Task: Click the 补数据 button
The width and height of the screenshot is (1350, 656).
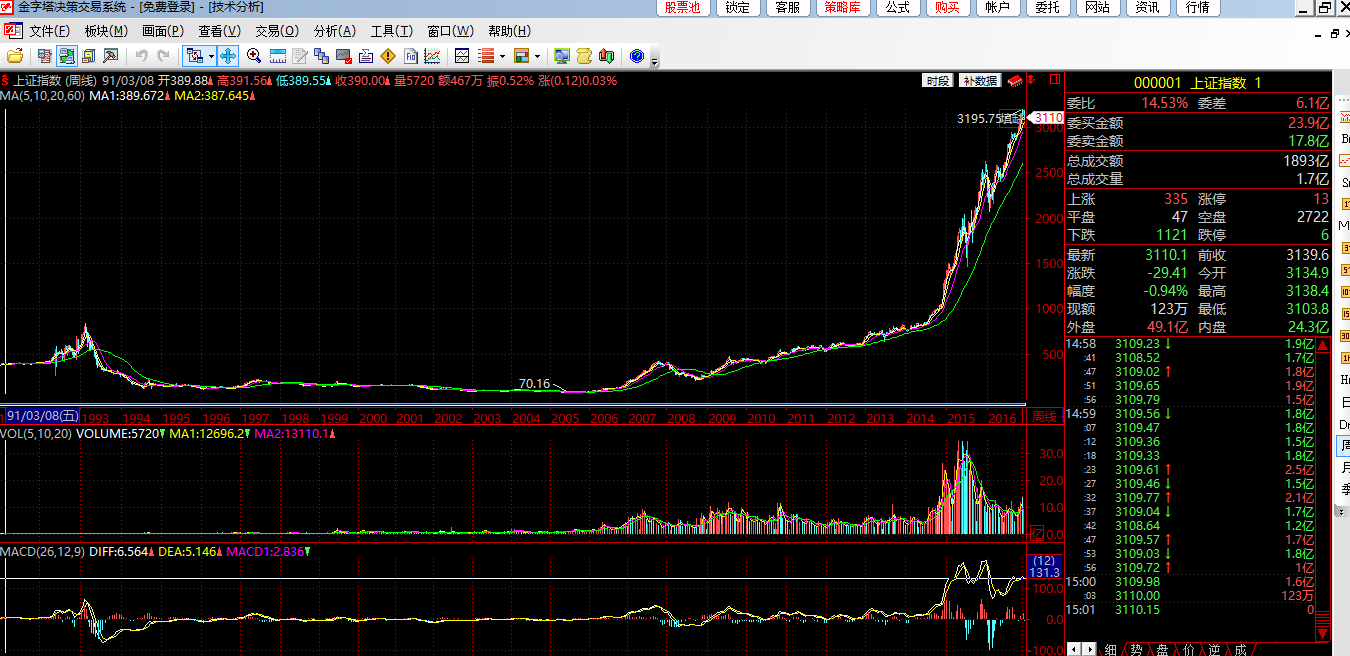Action: click(x=979, y=81)
